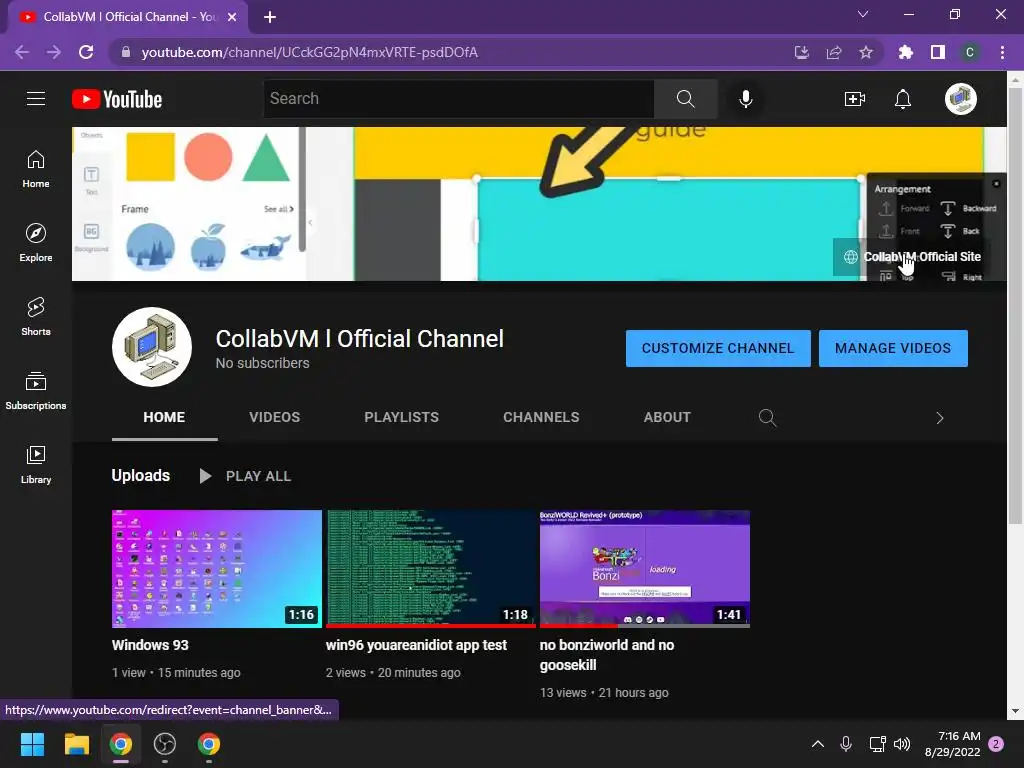Viewport: 1024px width, 768px height.
Task: Click into the YouTube Search field
Action: [458, 99]
